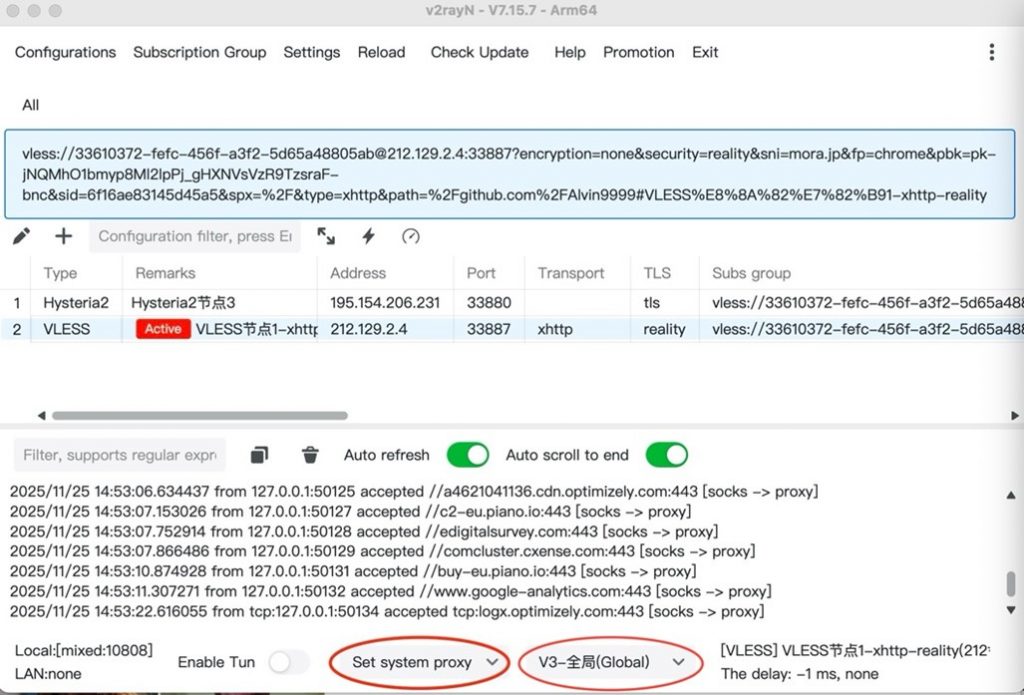
Task: Click the lightning bolt test icon
Action: (368, 236)
